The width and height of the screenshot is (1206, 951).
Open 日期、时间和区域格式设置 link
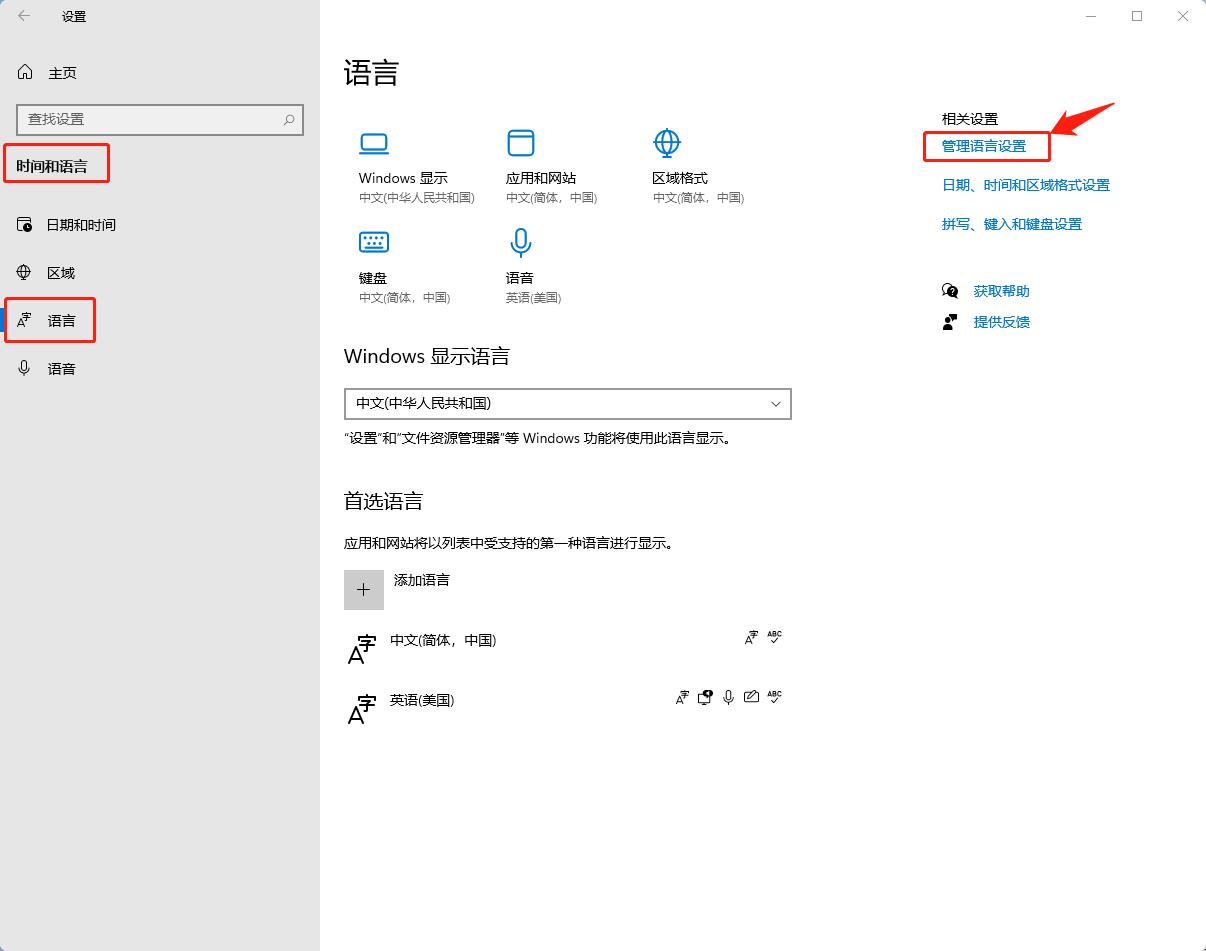click(x=1026, y=185)
